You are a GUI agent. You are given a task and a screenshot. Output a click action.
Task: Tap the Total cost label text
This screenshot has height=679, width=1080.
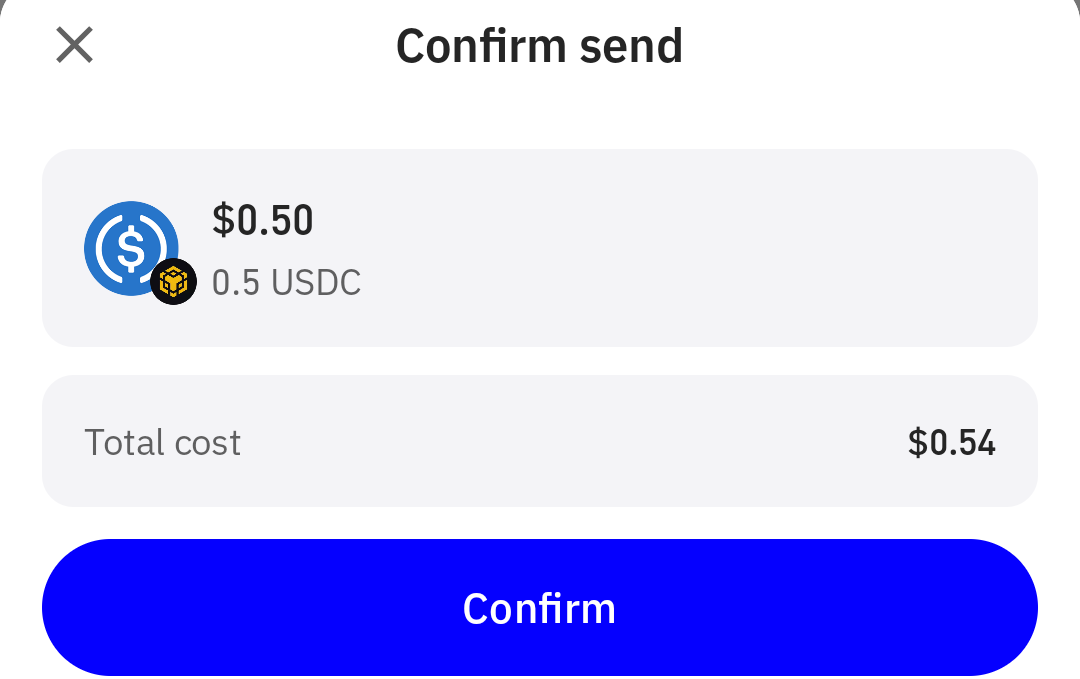tap(162, 441)
